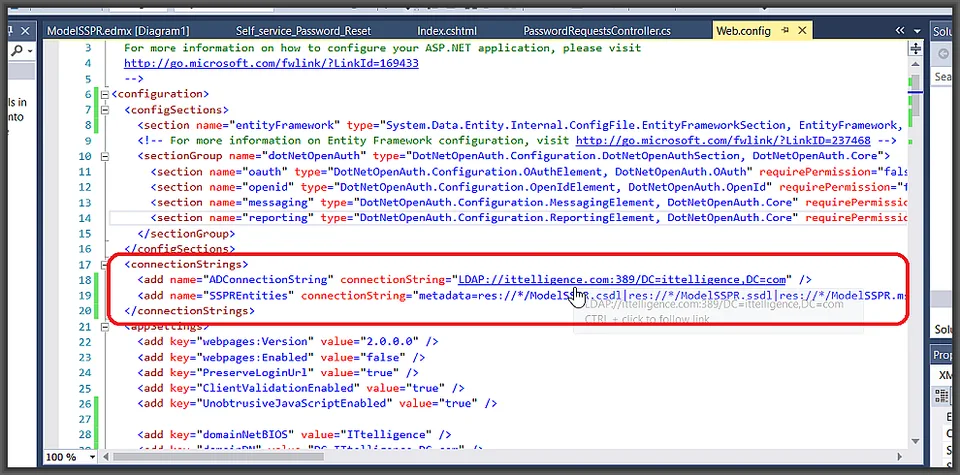Click the Properties categorized view icon

942,396
